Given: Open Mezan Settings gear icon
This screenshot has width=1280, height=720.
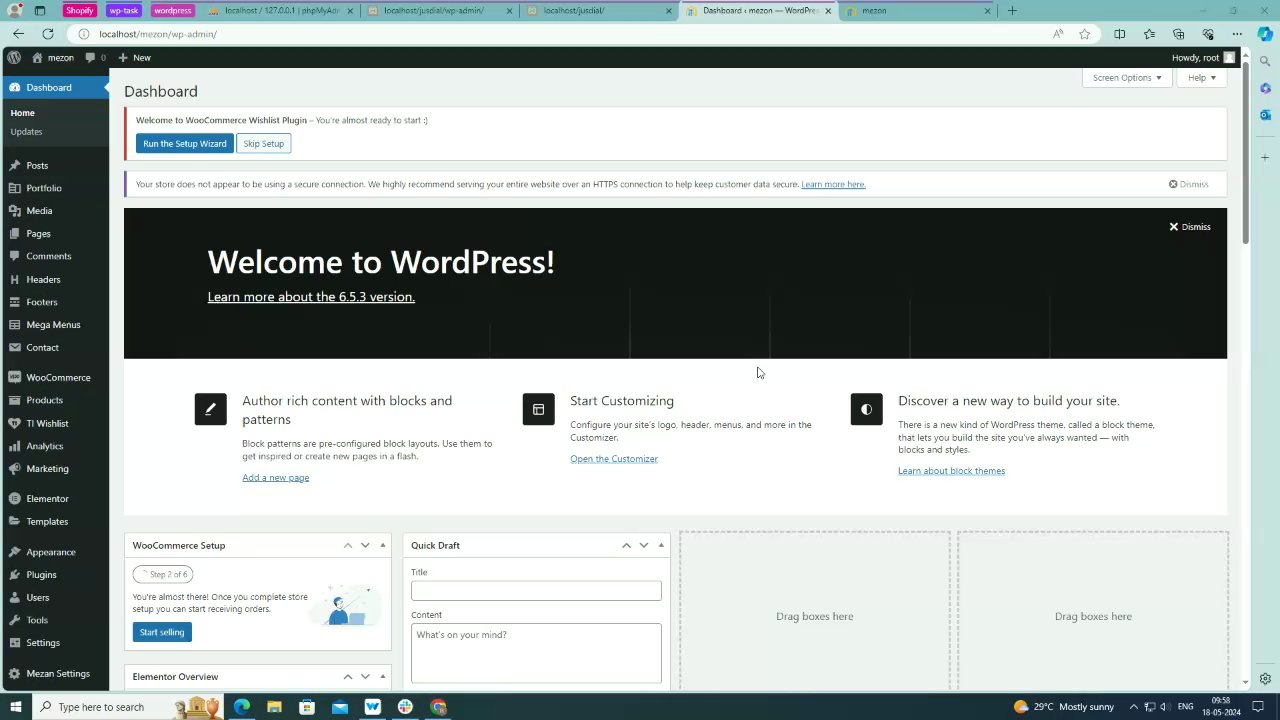Looking at the screenshot, I should click(15, 674).
